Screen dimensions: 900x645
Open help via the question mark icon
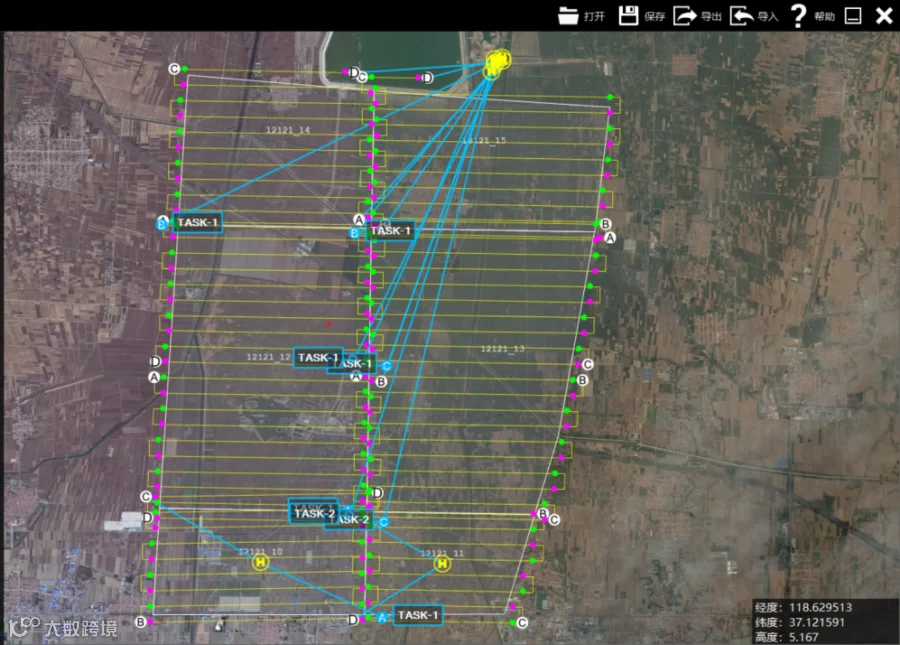coord(798,15)
